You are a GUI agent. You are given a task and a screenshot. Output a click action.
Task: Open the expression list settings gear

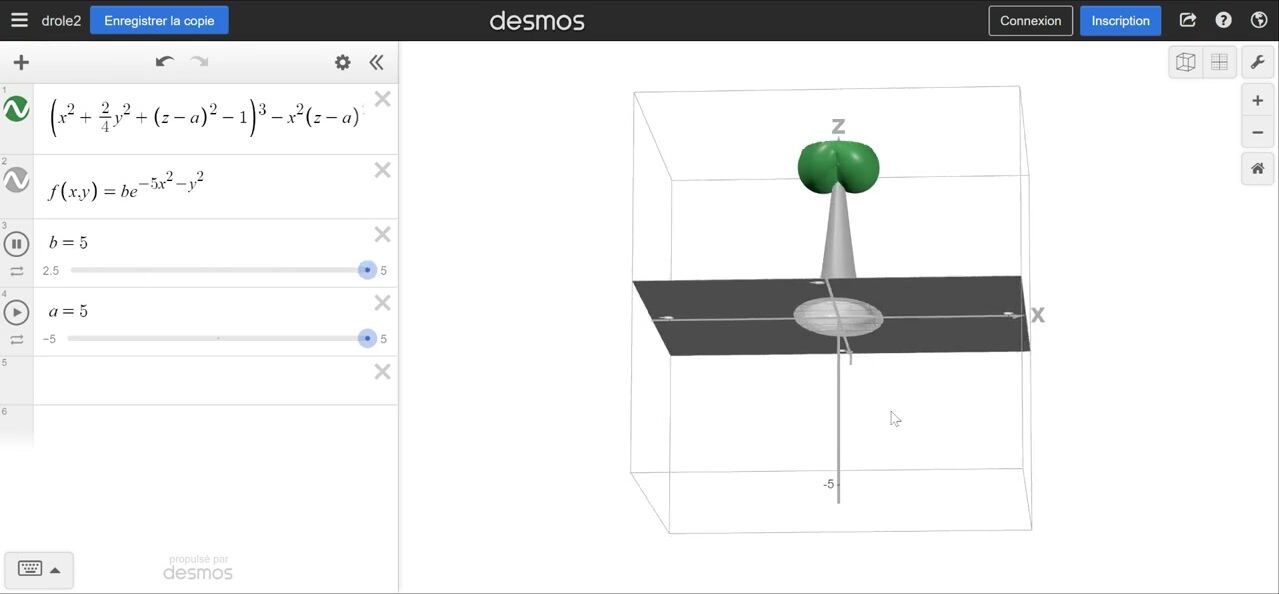pyautogui.click(x=343, y=63)
